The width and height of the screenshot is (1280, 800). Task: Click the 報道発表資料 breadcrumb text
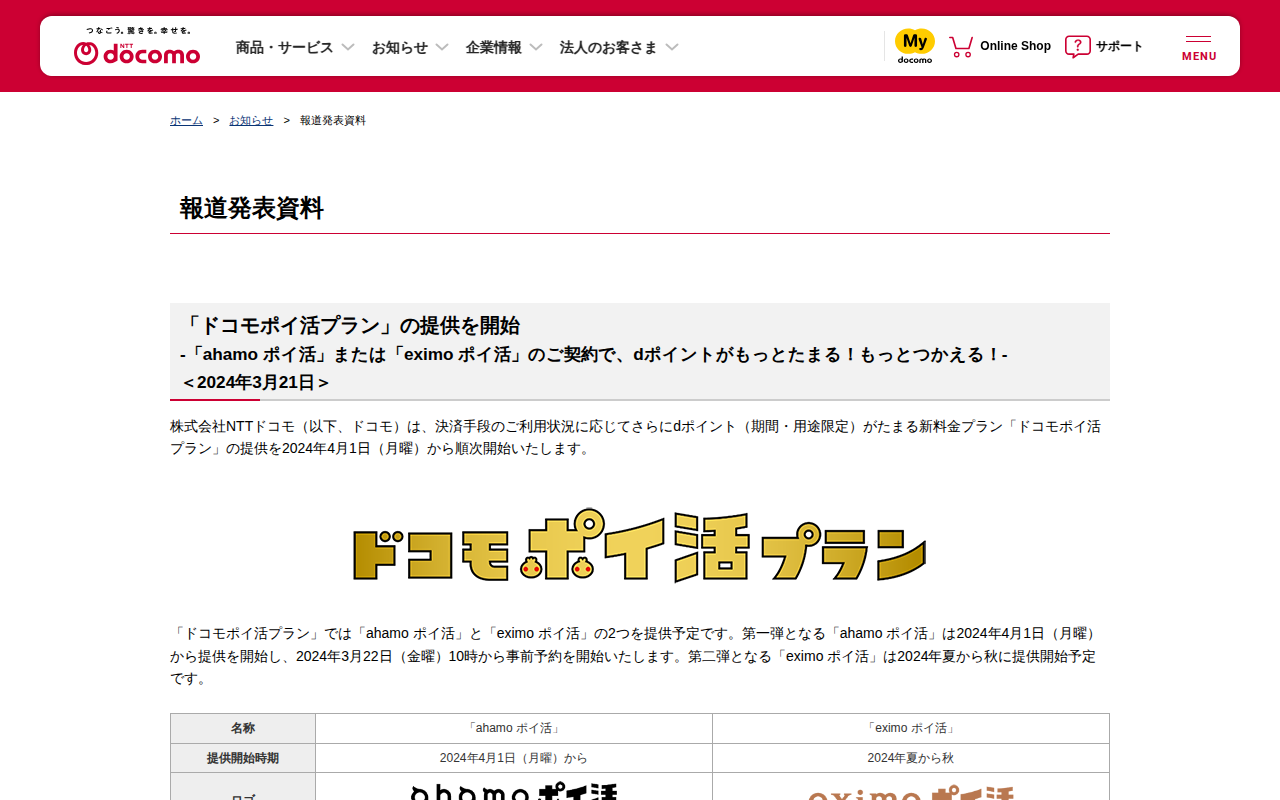click(333, 120)
